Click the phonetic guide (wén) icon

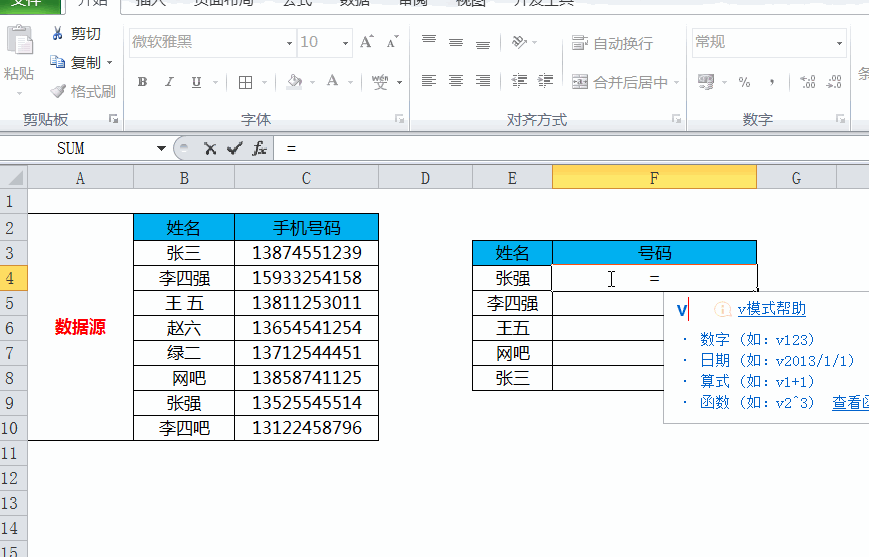click(x=380, y=83)
